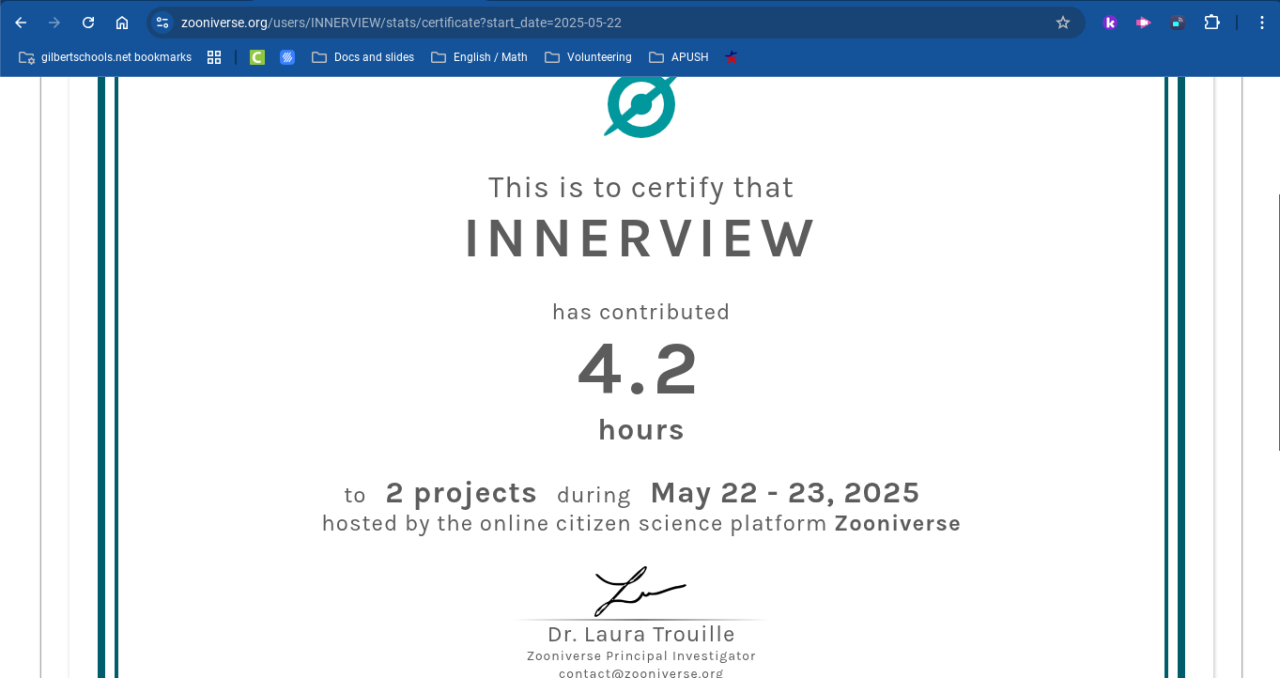
Task: Click the address bar URL
Action: [401, 22]
